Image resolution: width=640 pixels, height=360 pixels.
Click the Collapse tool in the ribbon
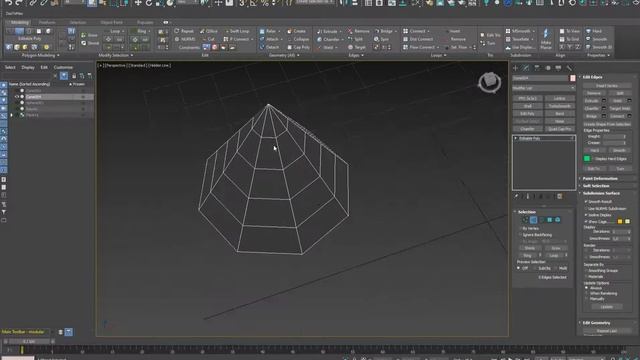coord(298,39)
